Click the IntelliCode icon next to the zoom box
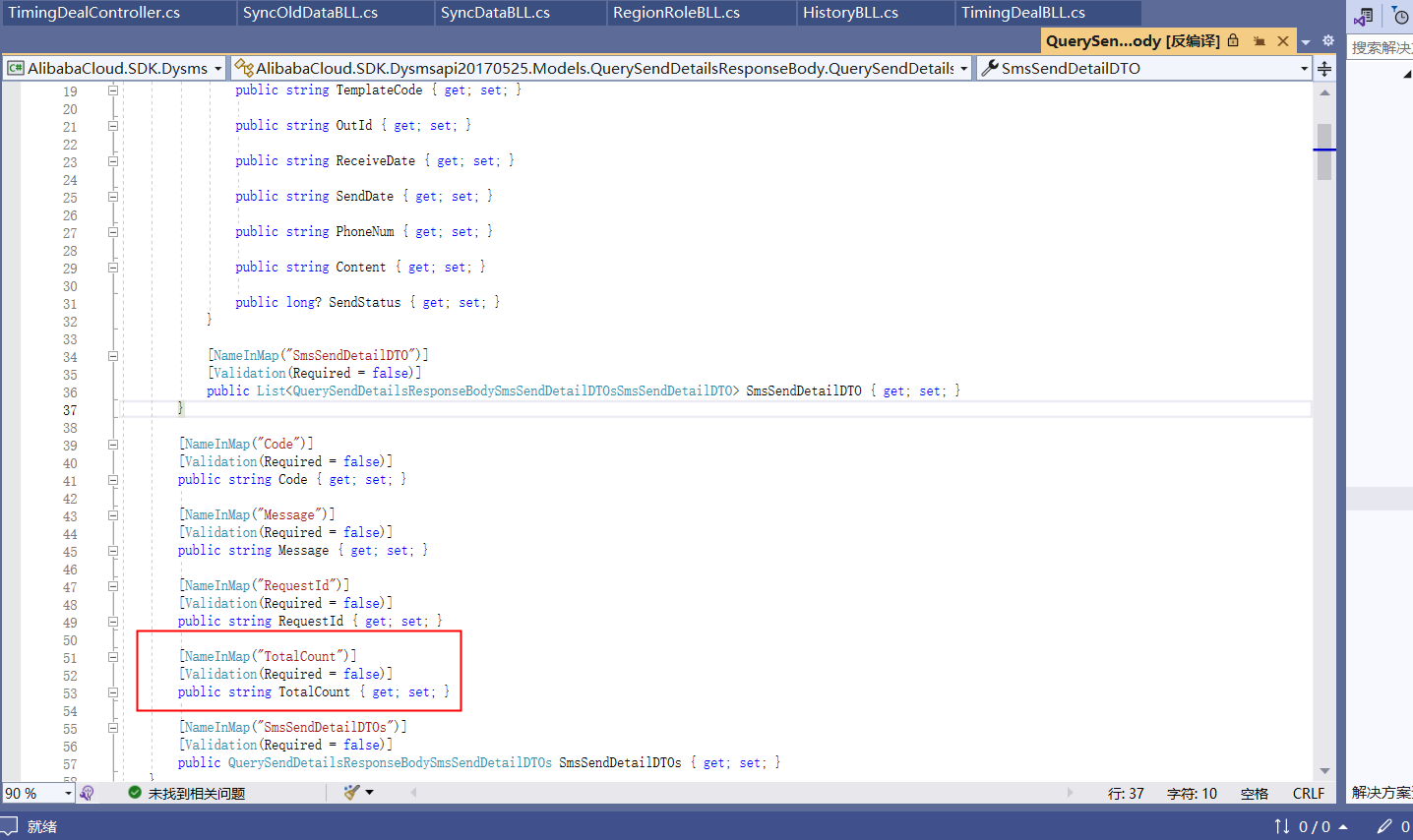This screenshot has width=1413, height=840. 87,793
